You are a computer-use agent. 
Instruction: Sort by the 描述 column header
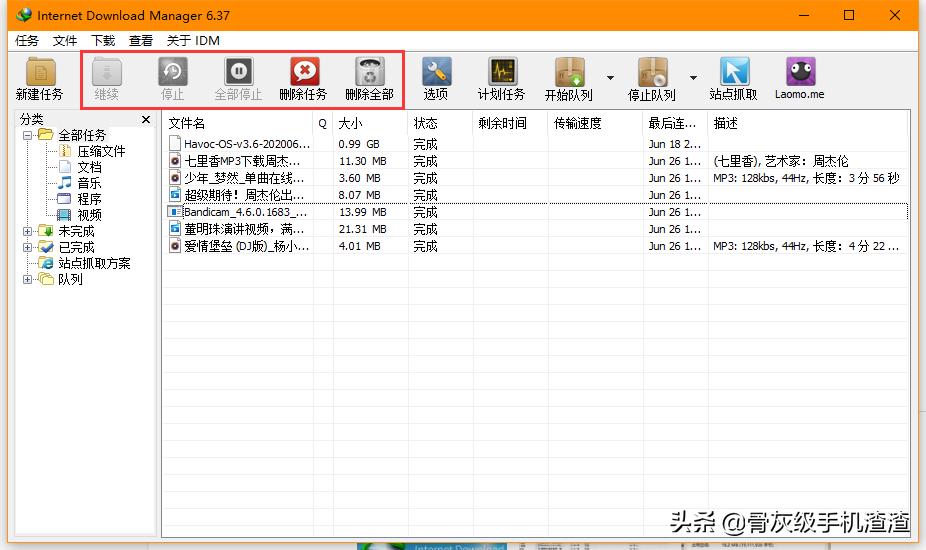[808, 123]
